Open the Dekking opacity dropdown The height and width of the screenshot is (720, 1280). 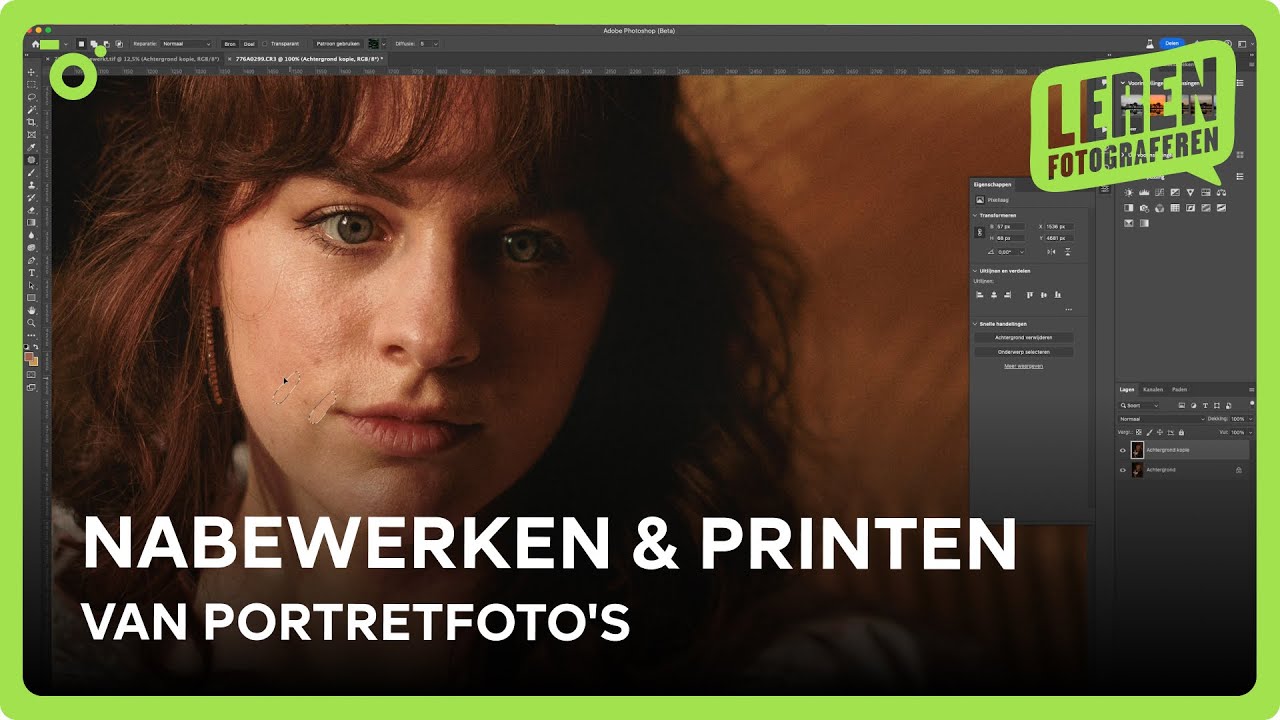click(x=1251, y=419)
